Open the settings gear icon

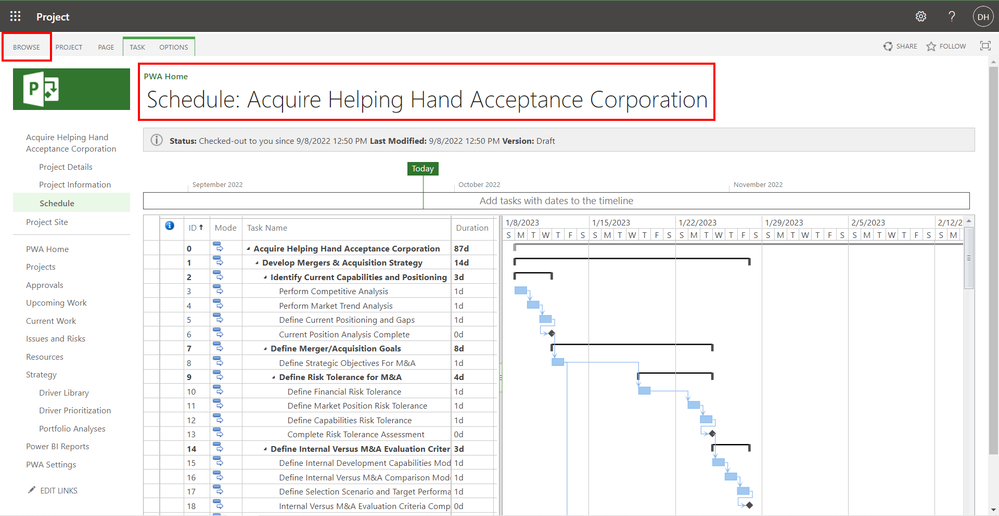coord(921,17)
